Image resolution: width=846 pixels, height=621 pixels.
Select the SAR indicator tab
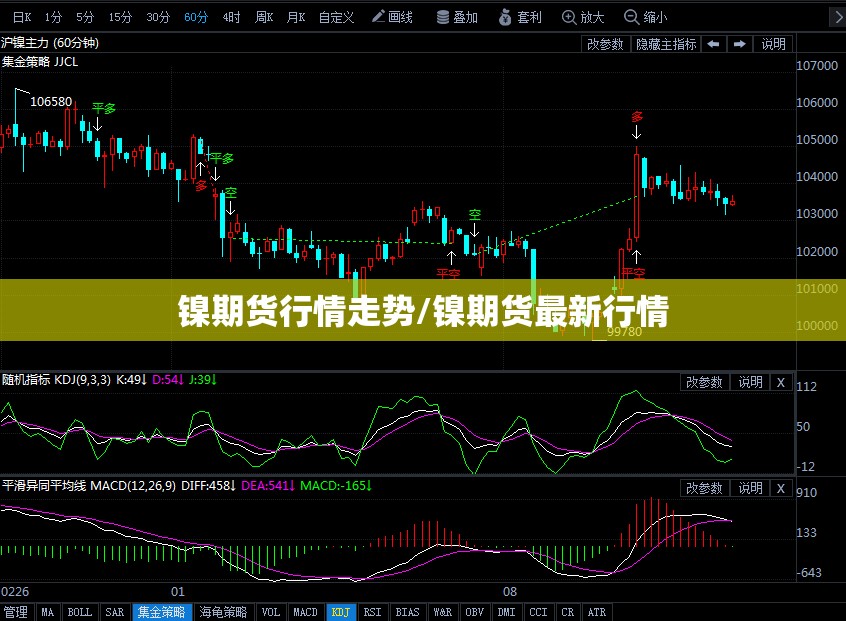click(x=114, y=612)
